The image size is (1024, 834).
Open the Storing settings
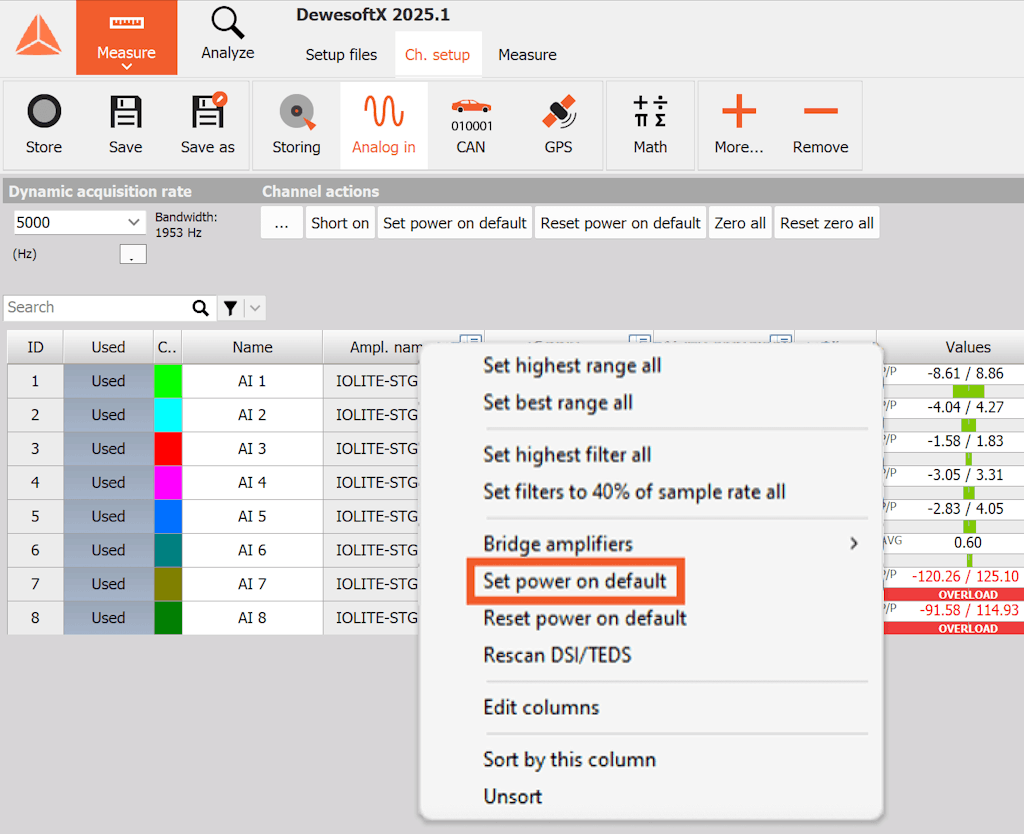(296, 125)
